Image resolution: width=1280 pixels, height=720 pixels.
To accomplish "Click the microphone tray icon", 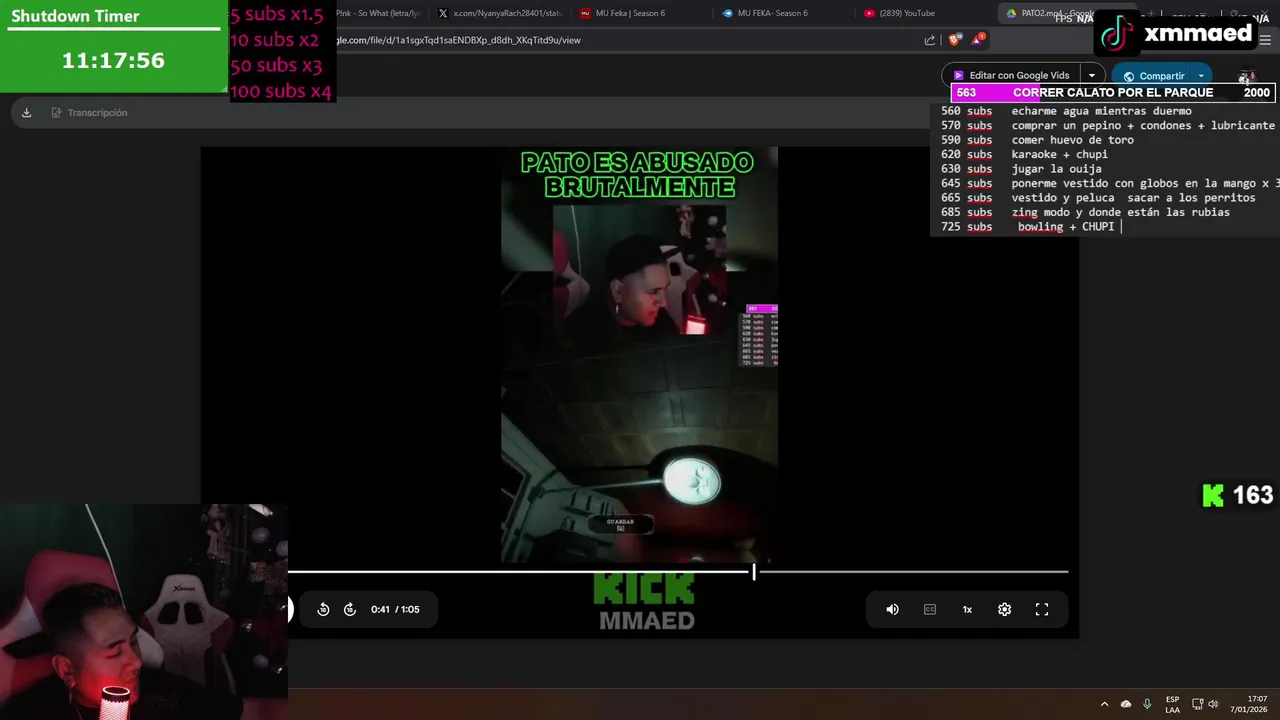I will [1147, 704].
